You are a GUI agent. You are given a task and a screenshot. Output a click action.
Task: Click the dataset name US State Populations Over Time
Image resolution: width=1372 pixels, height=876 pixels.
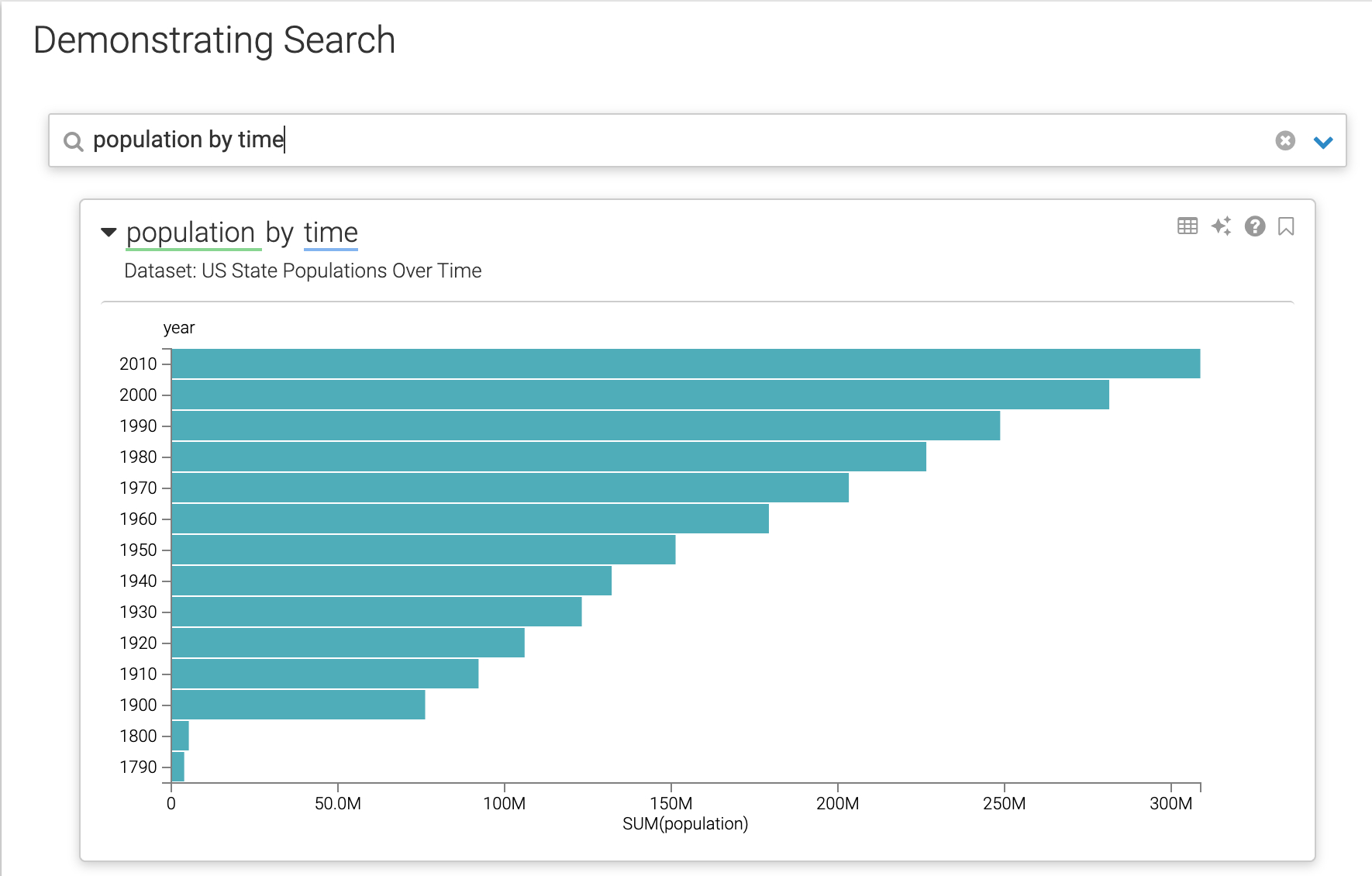point(341,271)
